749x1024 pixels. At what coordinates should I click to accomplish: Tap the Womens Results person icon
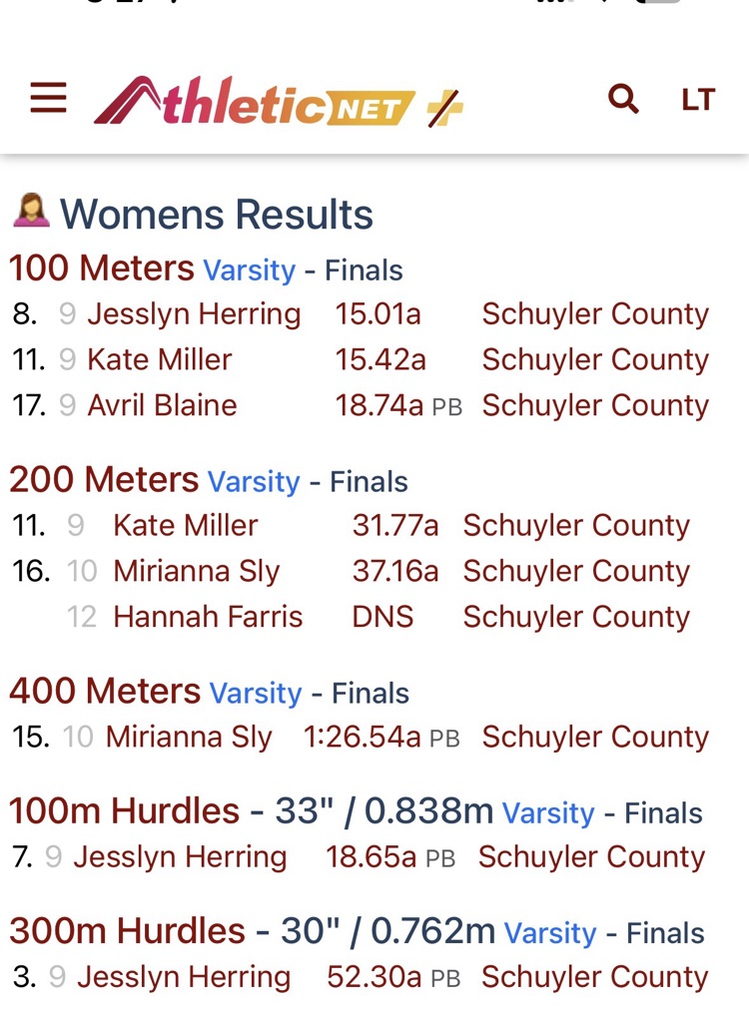[31, 212]
